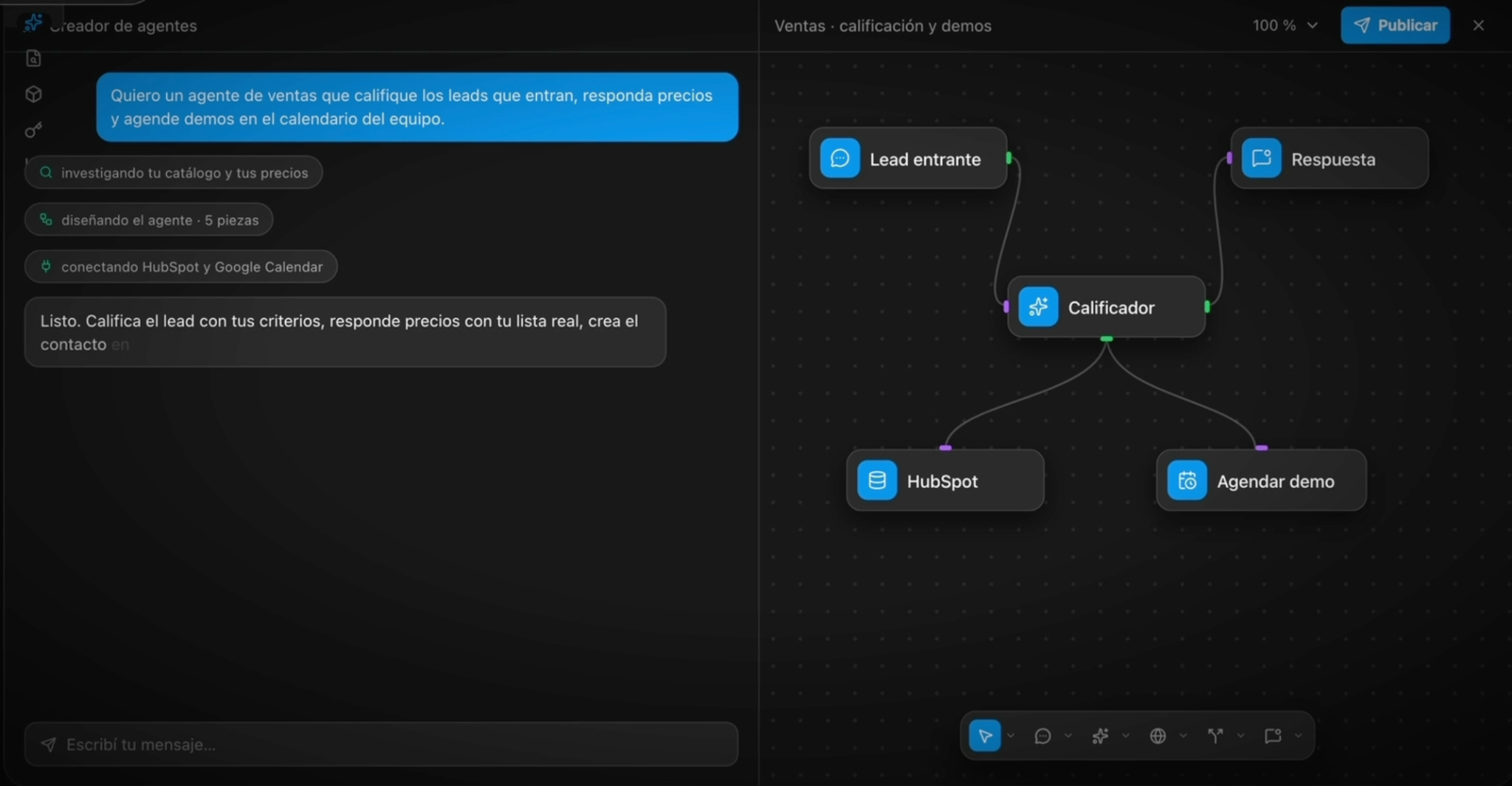Click the HubSpot node purple input port
The height and width of the screenshot is (786, 1512).
(946, 448)
